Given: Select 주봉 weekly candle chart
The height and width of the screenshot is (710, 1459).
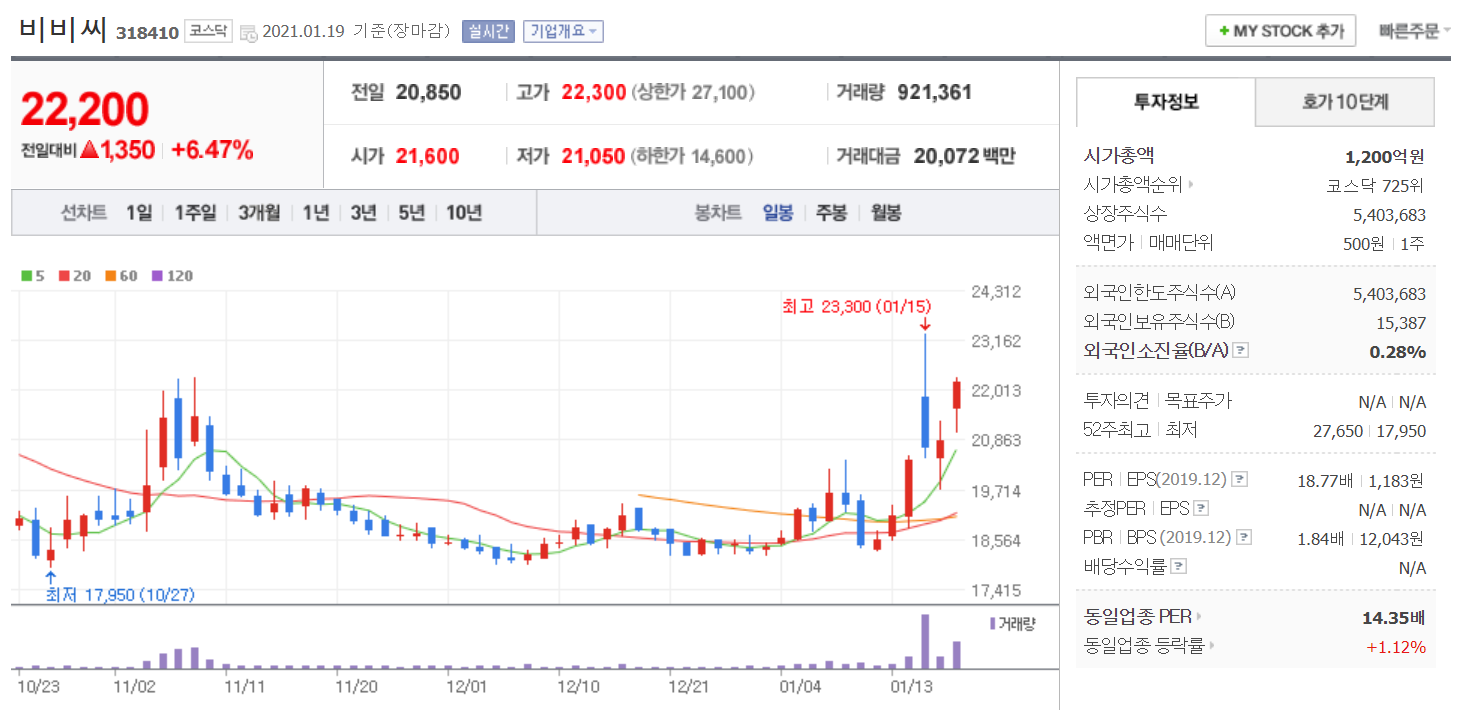Looking at the screenshot, I should point(831,212).
